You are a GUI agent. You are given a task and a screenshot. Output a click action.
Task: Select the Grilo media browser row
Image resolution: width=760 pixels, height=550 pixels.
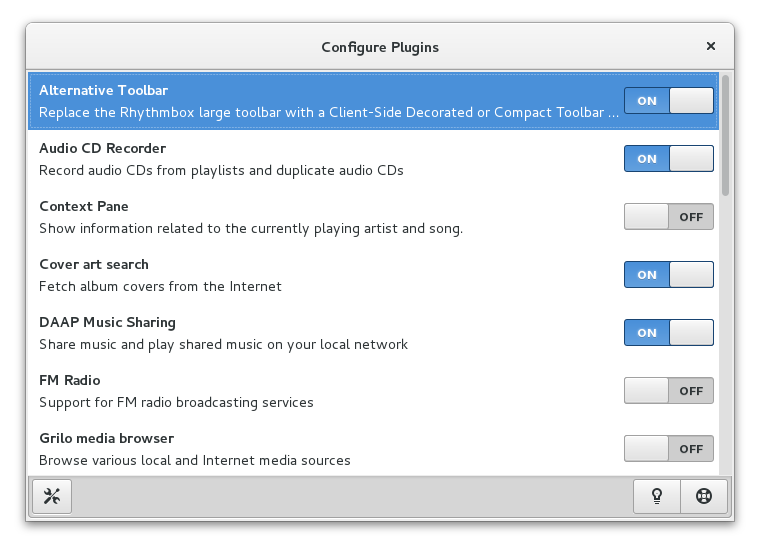point(373,449)
